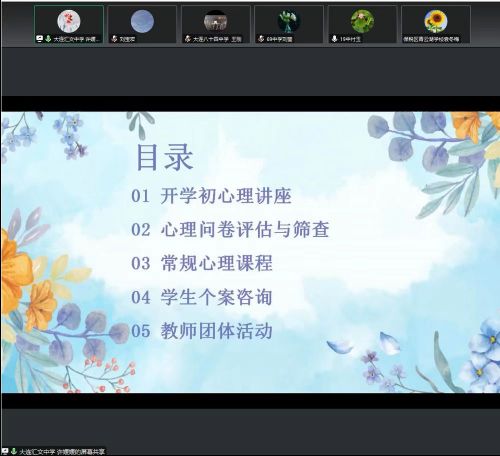Viewport: 500px width, 456px height.
Task: Click muted mic icon on 69中学 participant tile
Action: [x=261, y=39]
